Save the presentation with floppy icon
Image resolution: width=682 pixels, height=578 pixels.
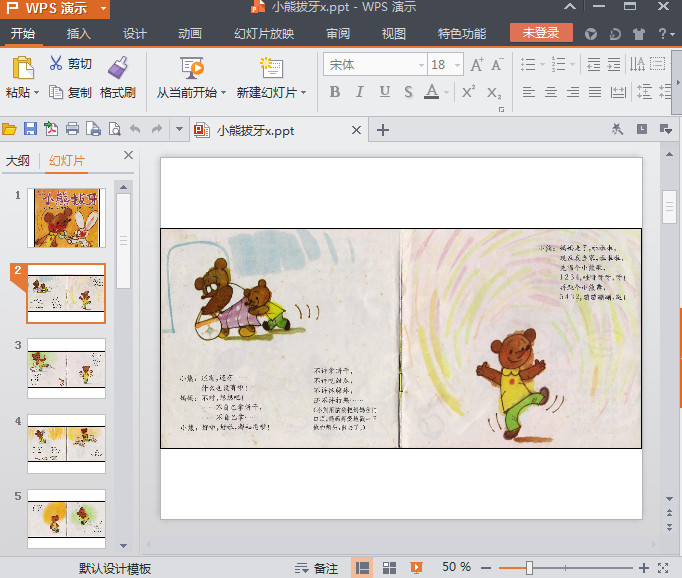click(30, 129)
